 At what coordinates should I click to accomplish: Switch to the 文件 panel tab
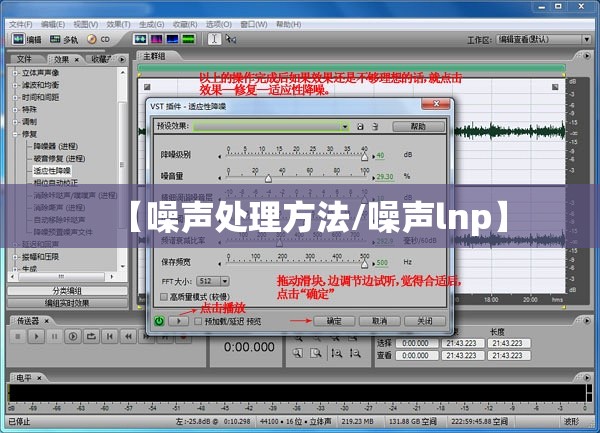(24, 59)
